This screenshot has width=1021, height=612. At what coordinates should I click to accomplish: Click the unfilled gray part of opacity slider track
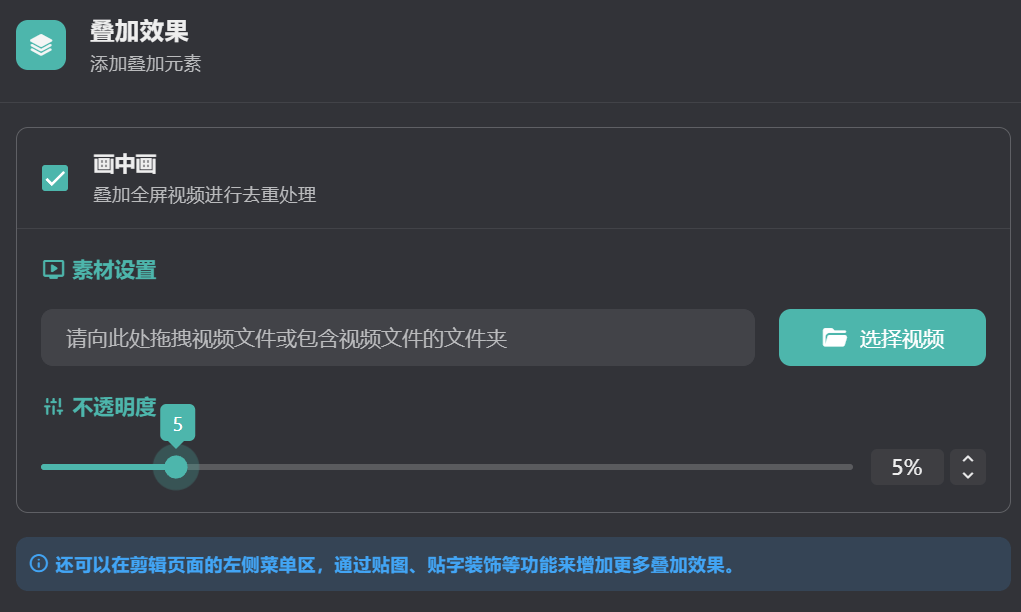coord(520,467)
